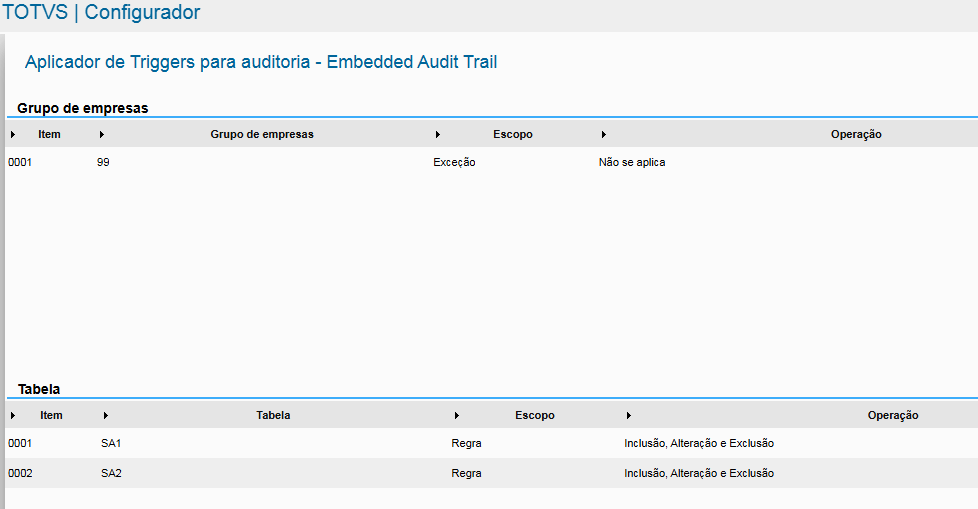Screen dimensions: 978x509
Task: Click the Exceção scope cell
Action: pyautogui.click(x=454, y=162)
